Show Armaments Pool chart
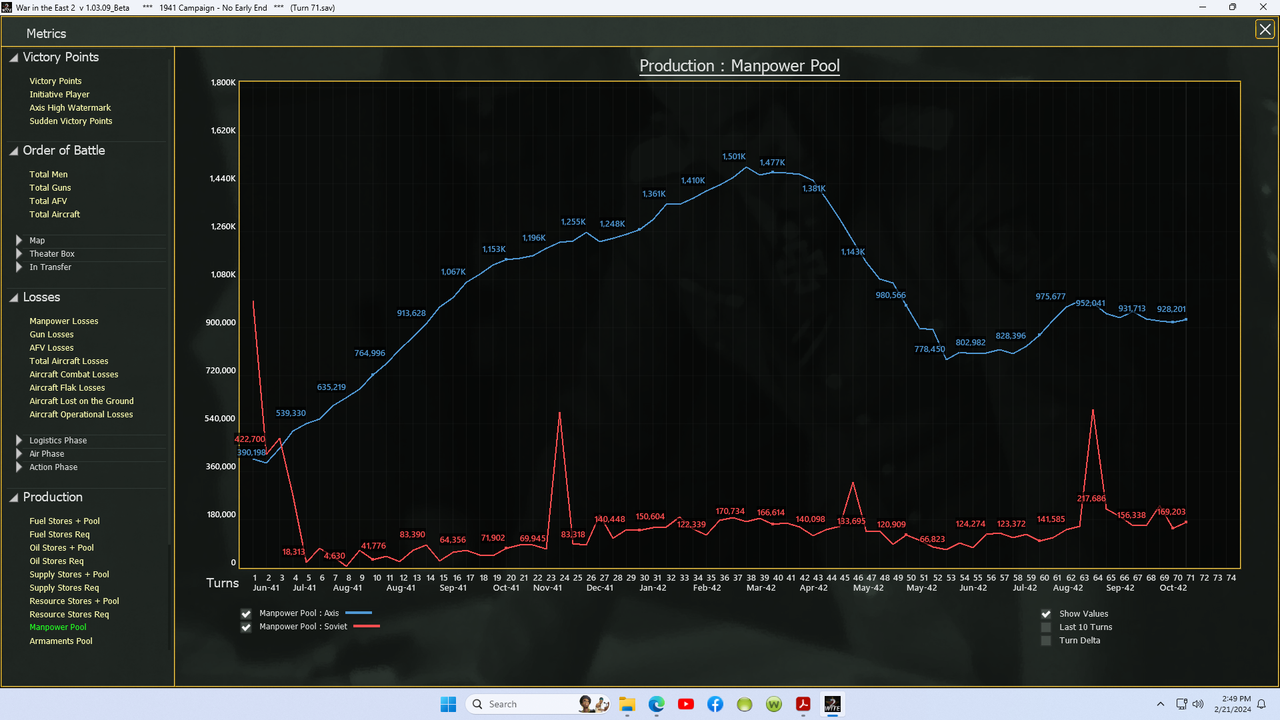This screenshot has height=720, width=1280. (61, 641)
